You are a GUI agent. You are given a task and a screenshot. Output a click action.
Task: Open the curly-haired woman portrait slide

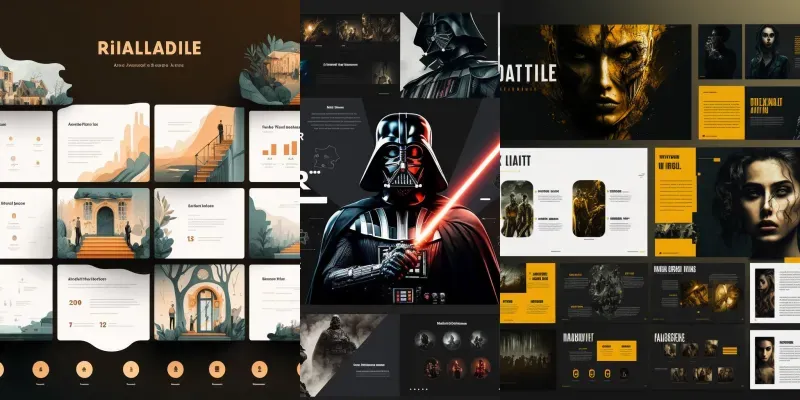pyautogui.click(x=728, y=202)
